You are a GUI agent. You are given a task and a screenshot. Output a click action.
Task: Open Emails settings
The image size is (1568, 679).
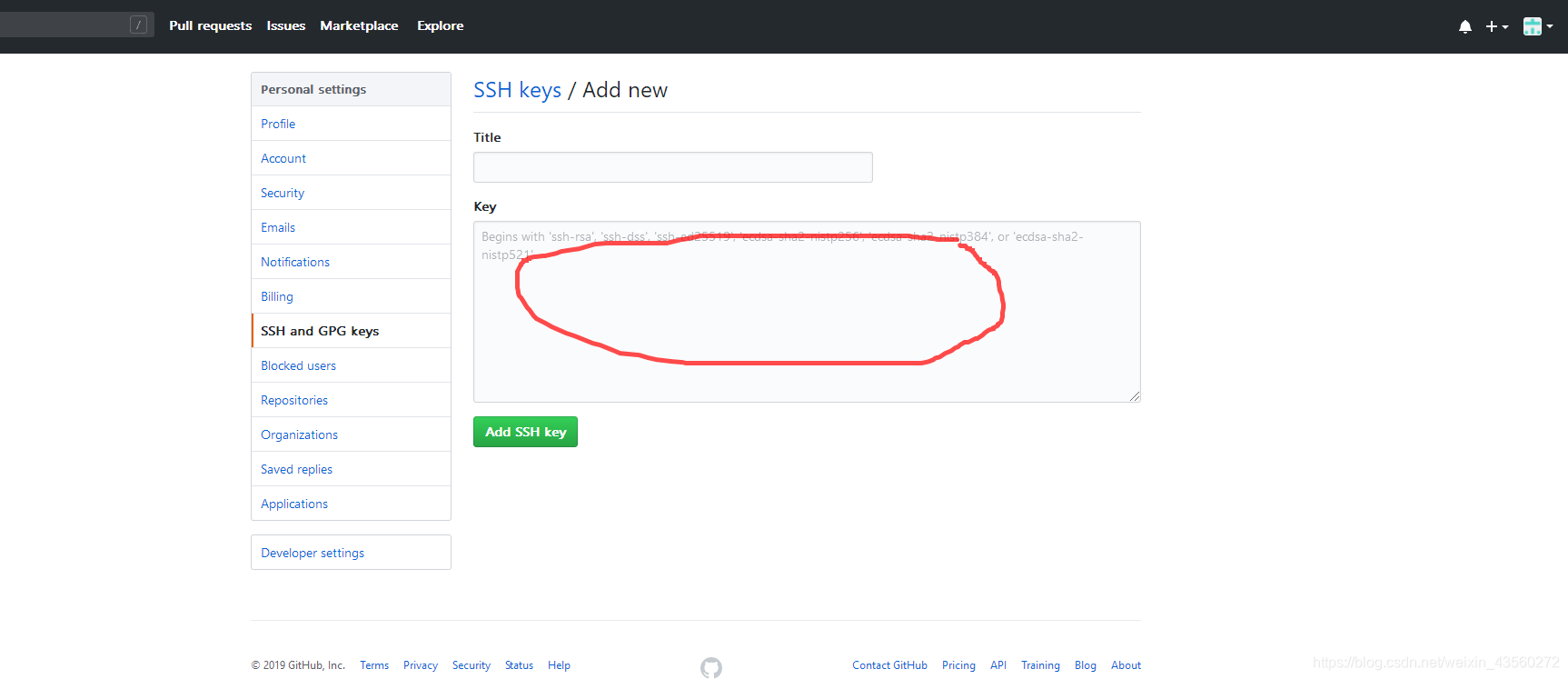click(351, 227)
